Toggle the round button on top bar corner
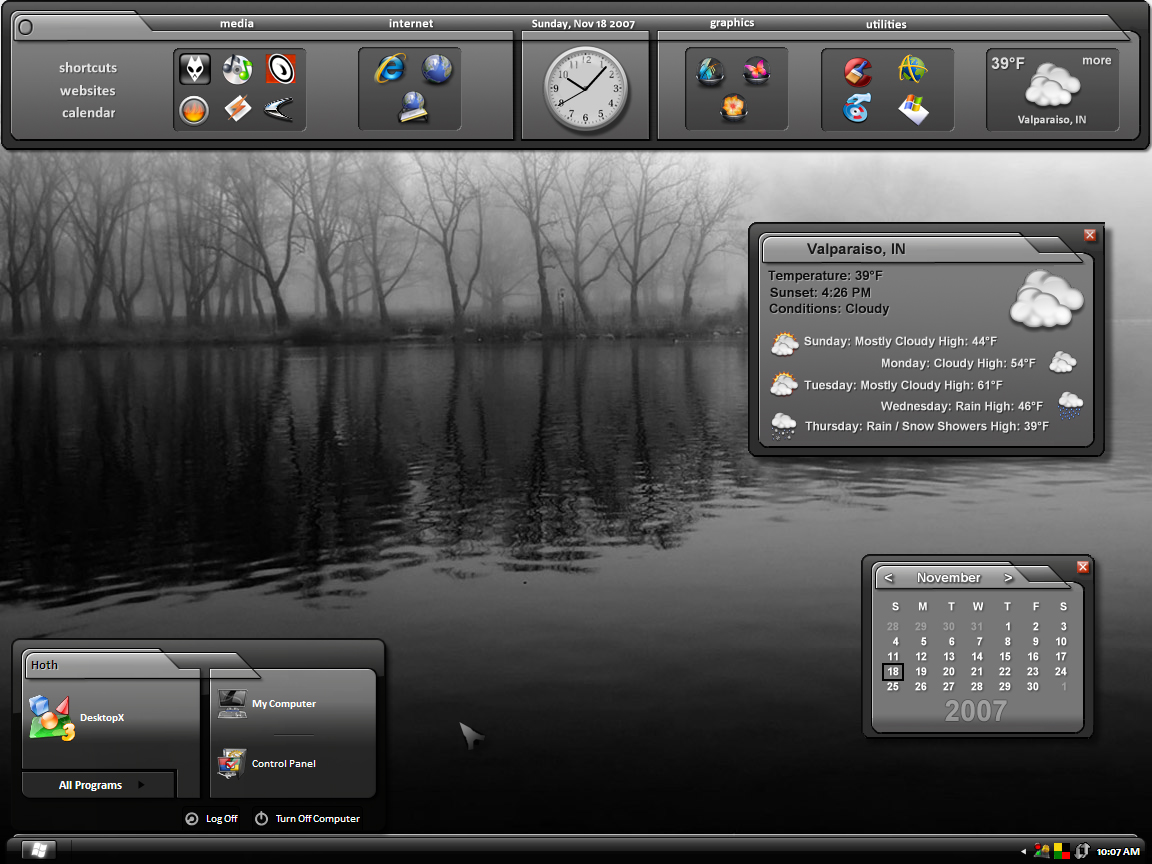Screen dimensions: 1152x864 [26, 27]
